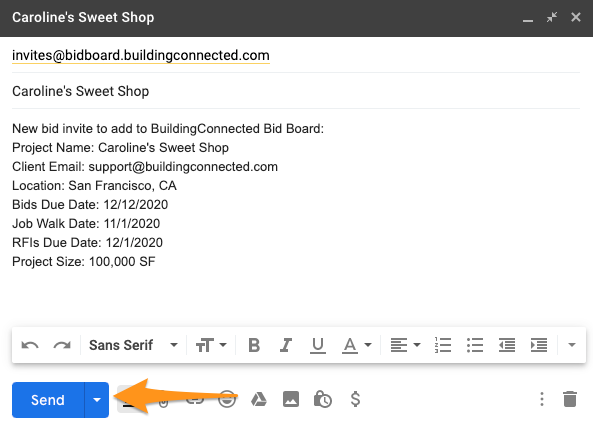Close the compose window
Viewport: 593px width, 428px height.
(x=576, y=17)
